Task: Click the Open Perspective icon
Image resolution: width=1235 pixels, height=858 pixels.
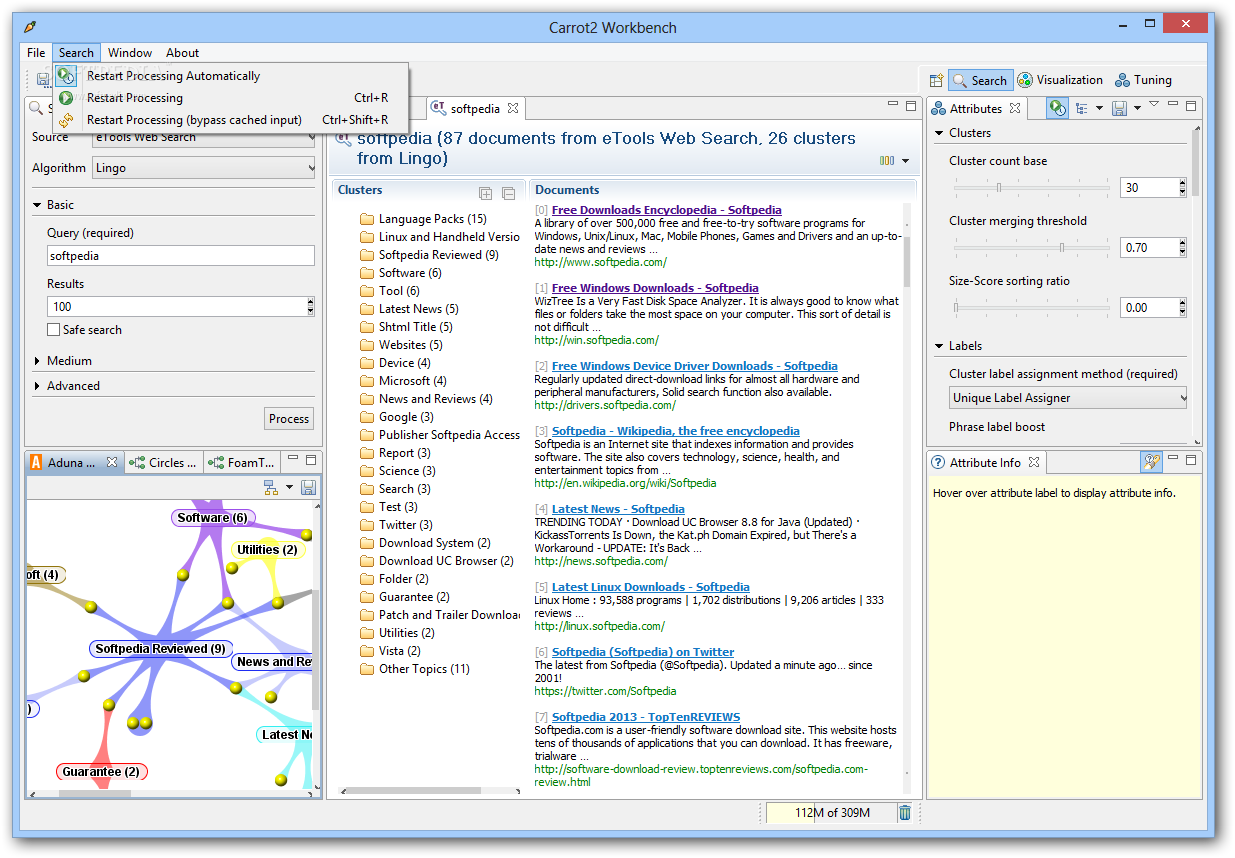Action: pyautogui.click(x=936, y=81)
